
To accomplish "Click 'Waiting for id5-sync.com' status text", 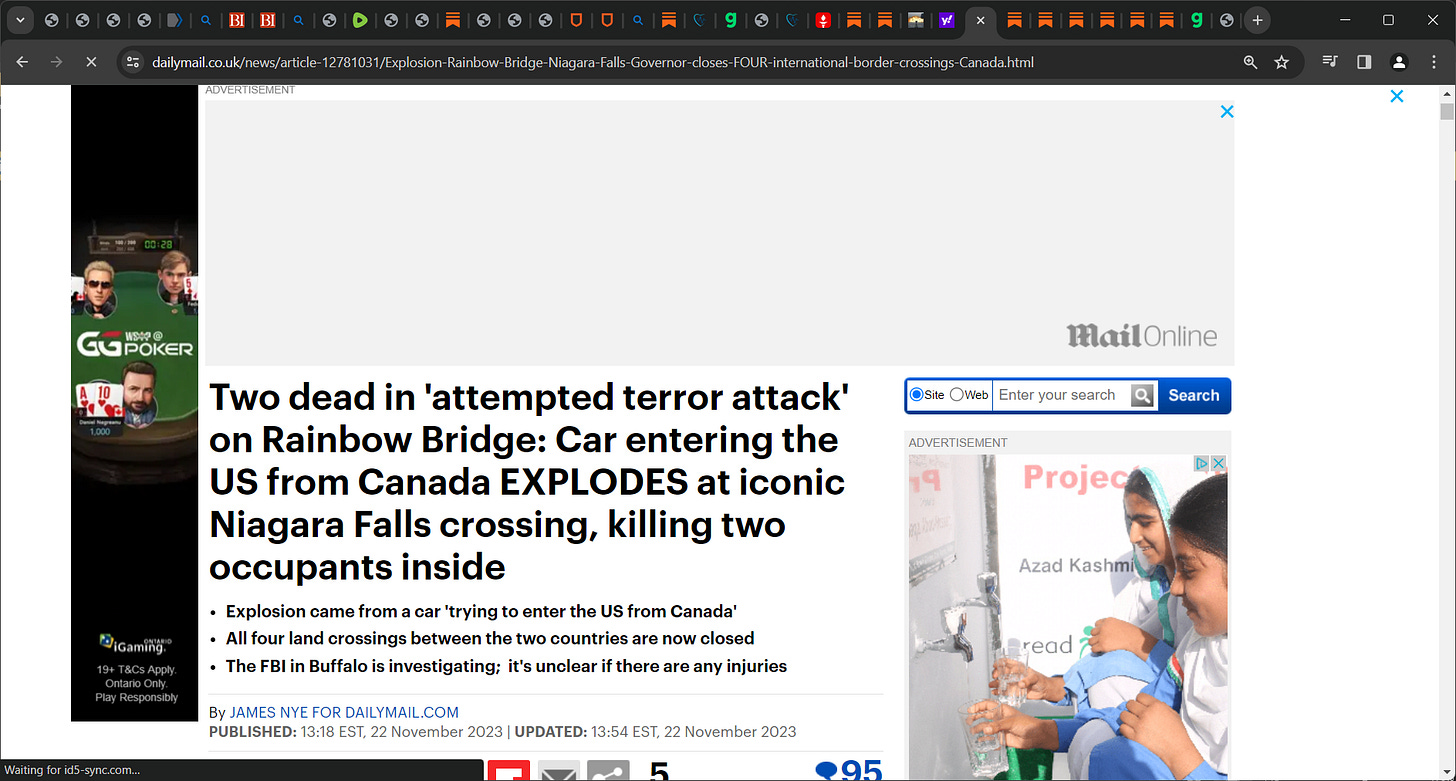I will click(72, 770).
